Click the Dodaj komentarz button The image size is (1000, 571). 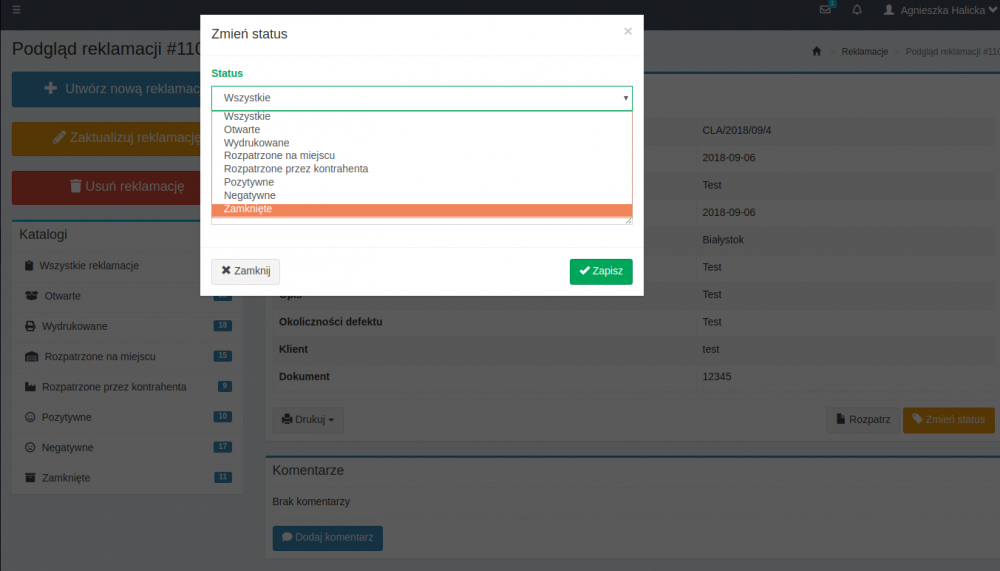pos(327,538)
